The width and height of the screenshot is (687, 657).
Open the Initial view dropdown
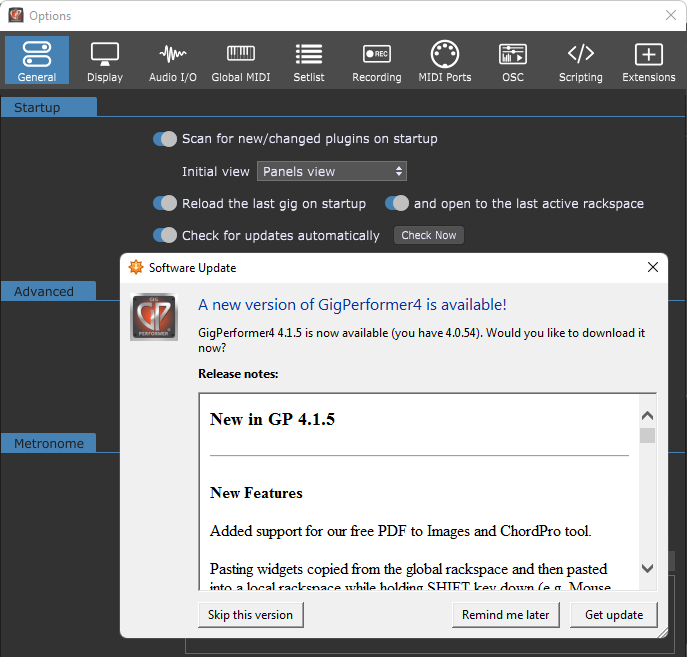(332, 171)
